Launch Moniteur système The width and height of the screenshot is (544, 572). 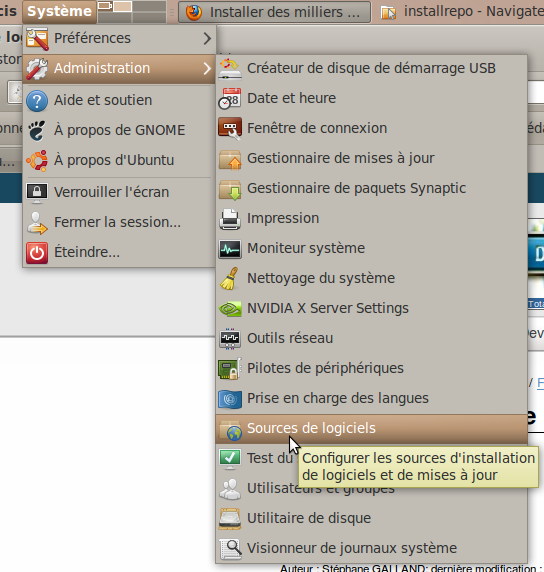click(x=371, y=248)
